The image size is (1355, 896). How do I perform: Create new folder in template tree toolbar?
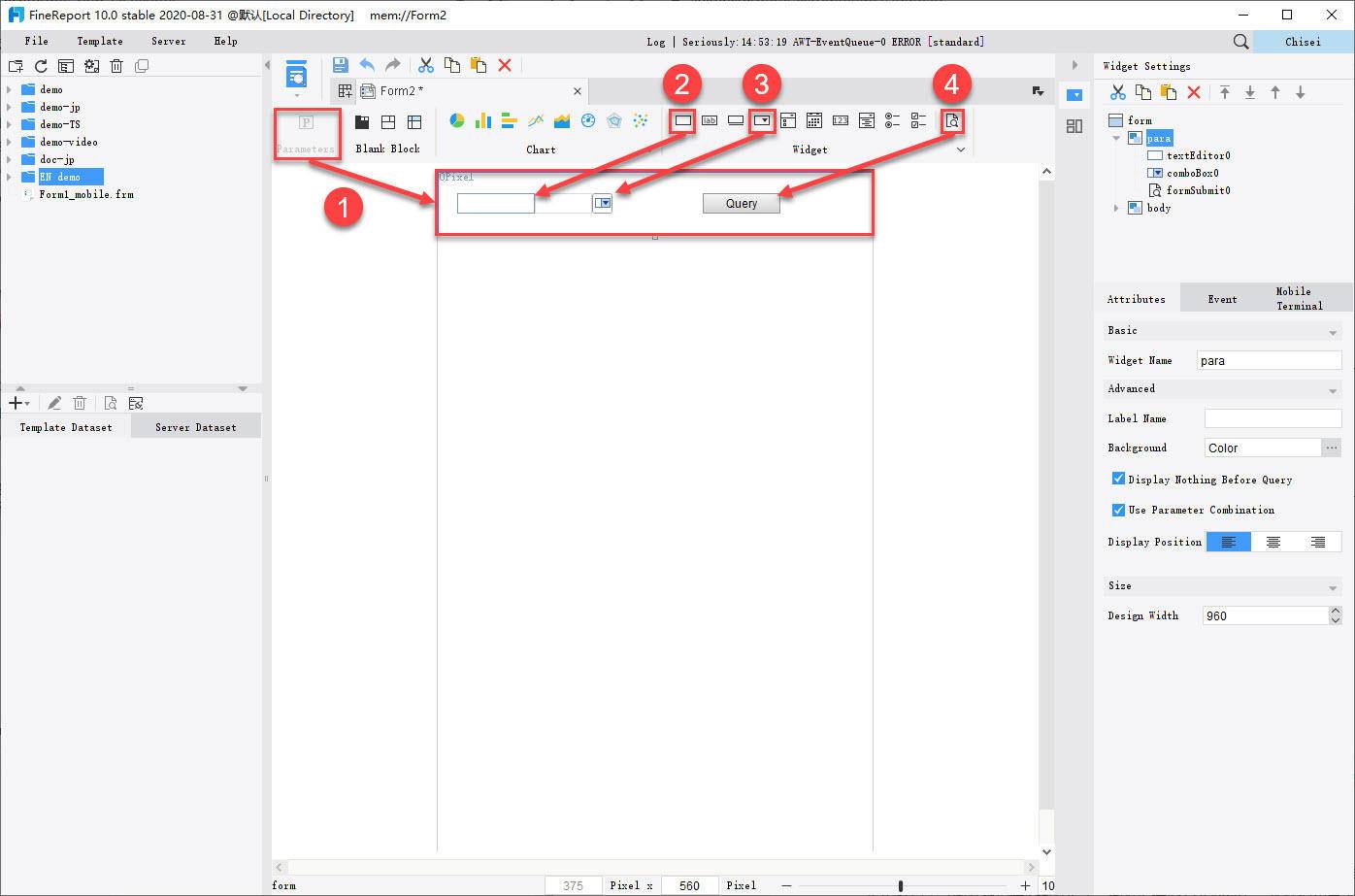tap(16, 66)
